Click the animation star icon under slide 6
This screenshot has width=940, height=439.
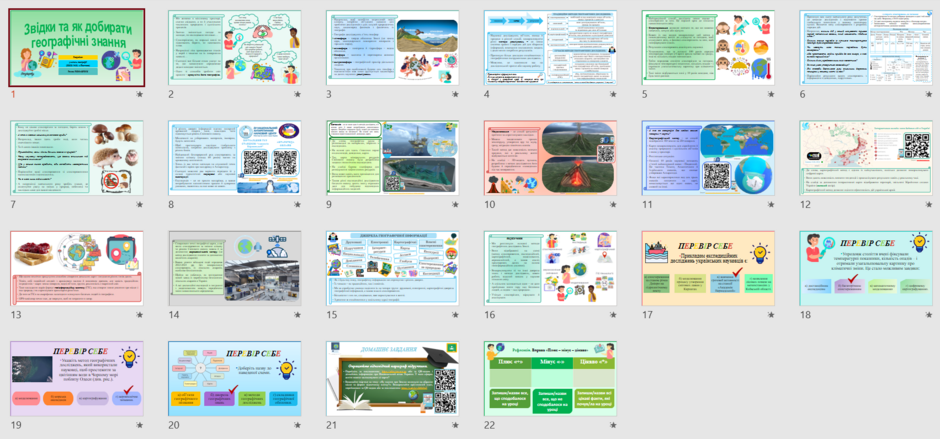pos(929,94)
